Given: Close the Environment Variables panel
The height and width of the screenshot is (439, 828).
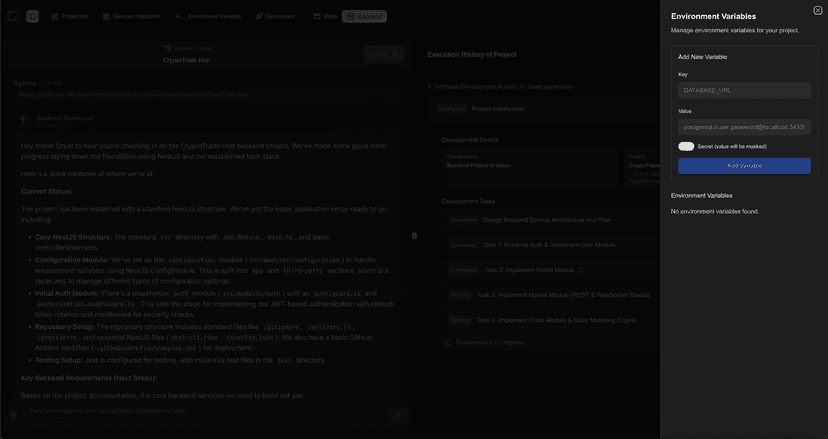Looking at the screenshot, I should 817,10.
